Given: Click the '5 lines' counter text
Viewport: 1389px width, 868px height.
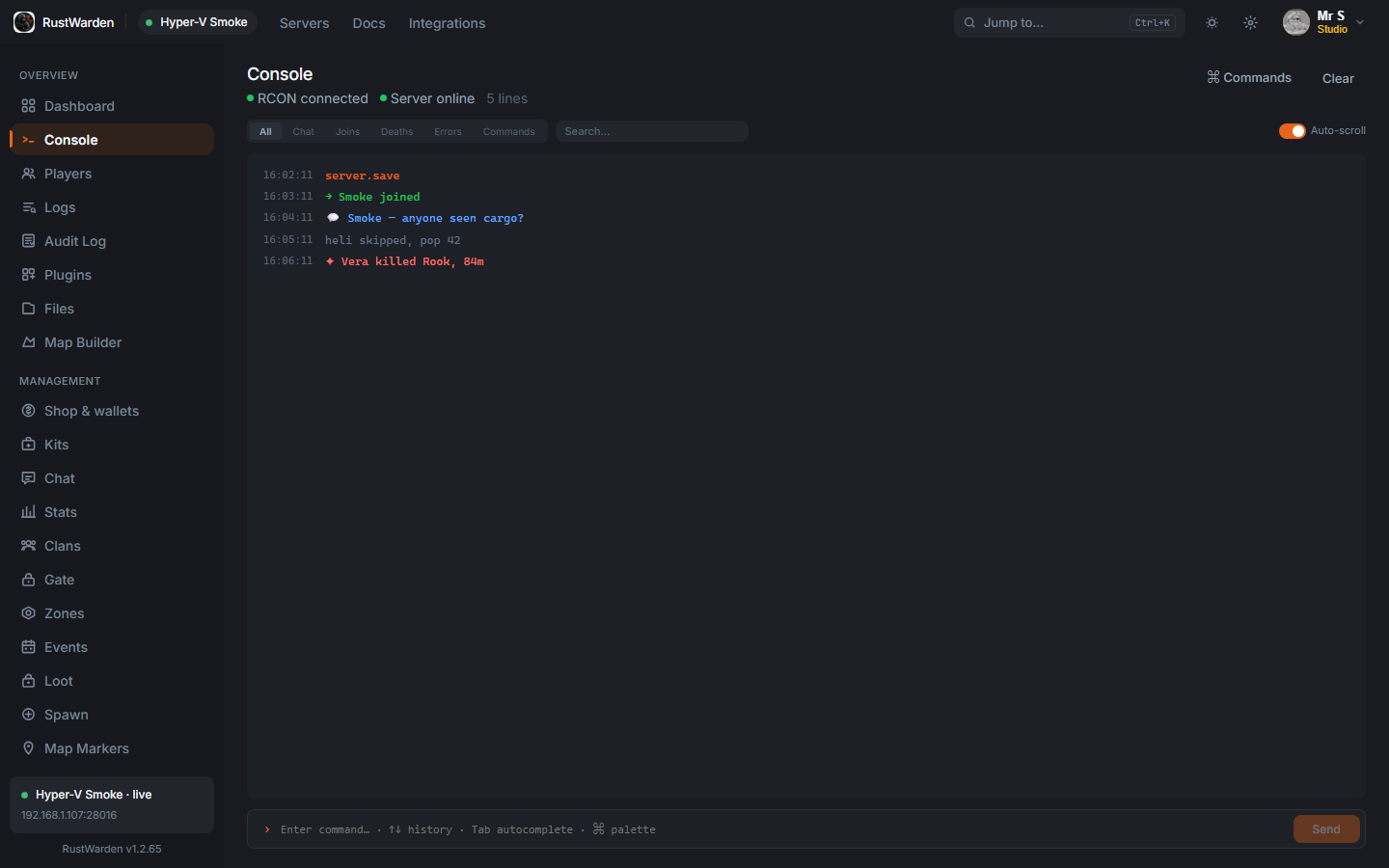Looking at the screenshot, I should tap(507, 98).
